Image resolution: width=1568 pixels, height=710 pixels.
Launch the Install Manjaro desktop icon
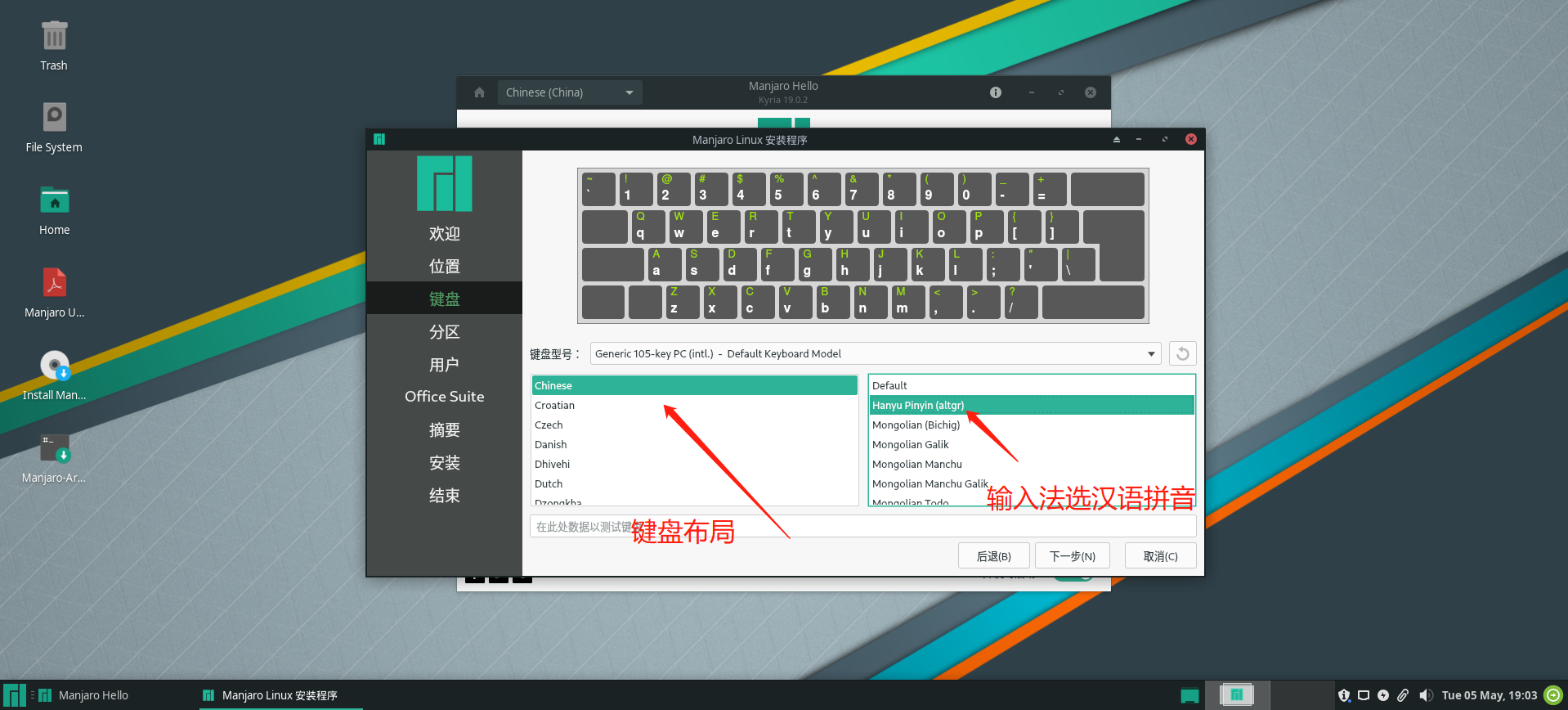[x=54, y=366]
